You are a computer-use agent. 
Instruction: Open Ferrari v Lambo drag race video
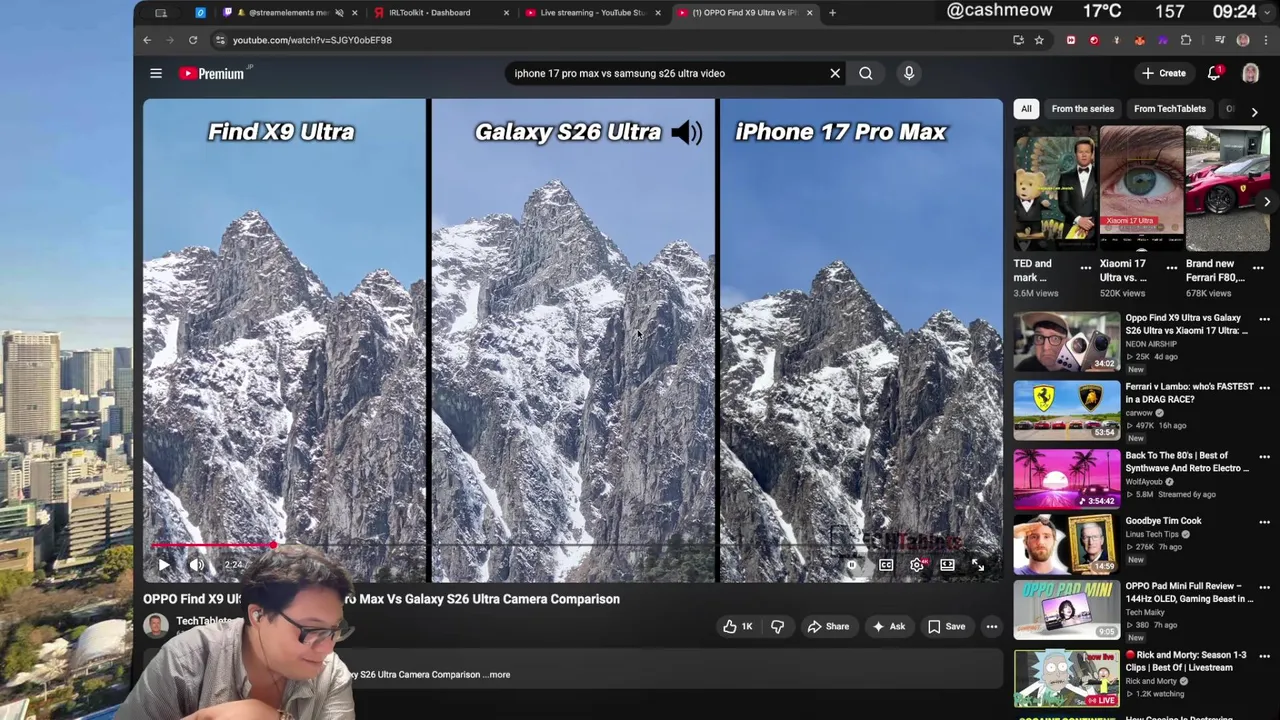(x=1067, y=411)
